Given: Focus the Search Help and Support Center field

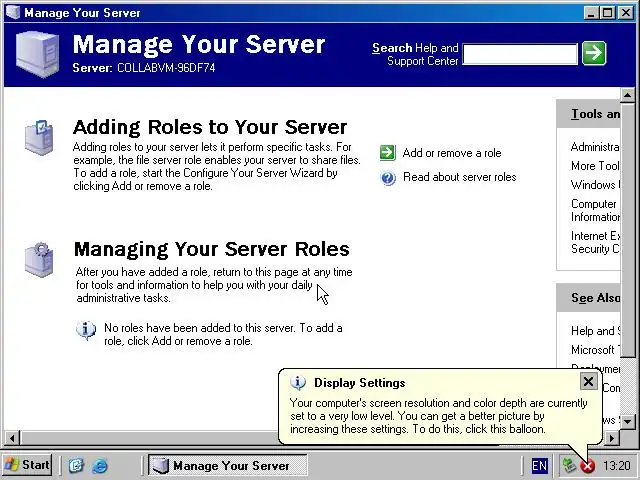Looking at the screenshot, I should 520,54.
